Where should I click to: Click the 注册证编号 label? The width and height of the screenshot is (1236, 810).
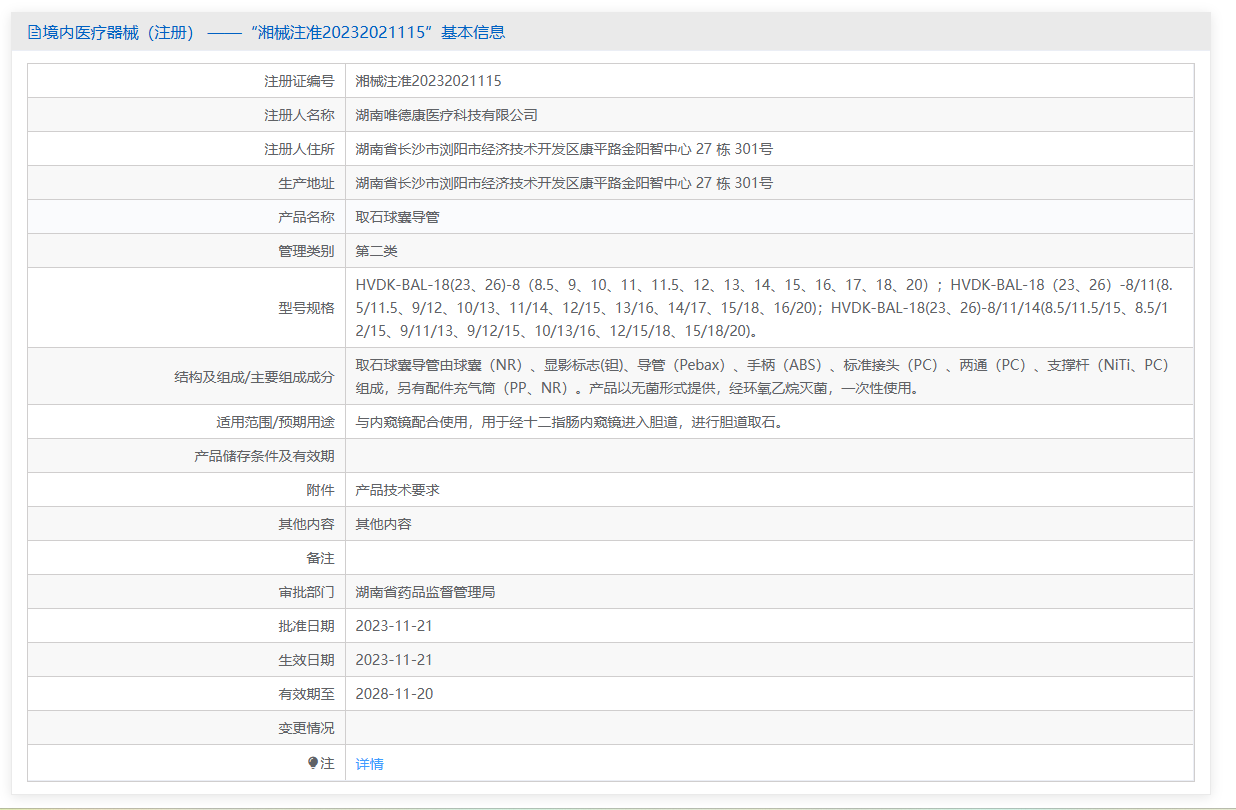(x=299, y=81)
